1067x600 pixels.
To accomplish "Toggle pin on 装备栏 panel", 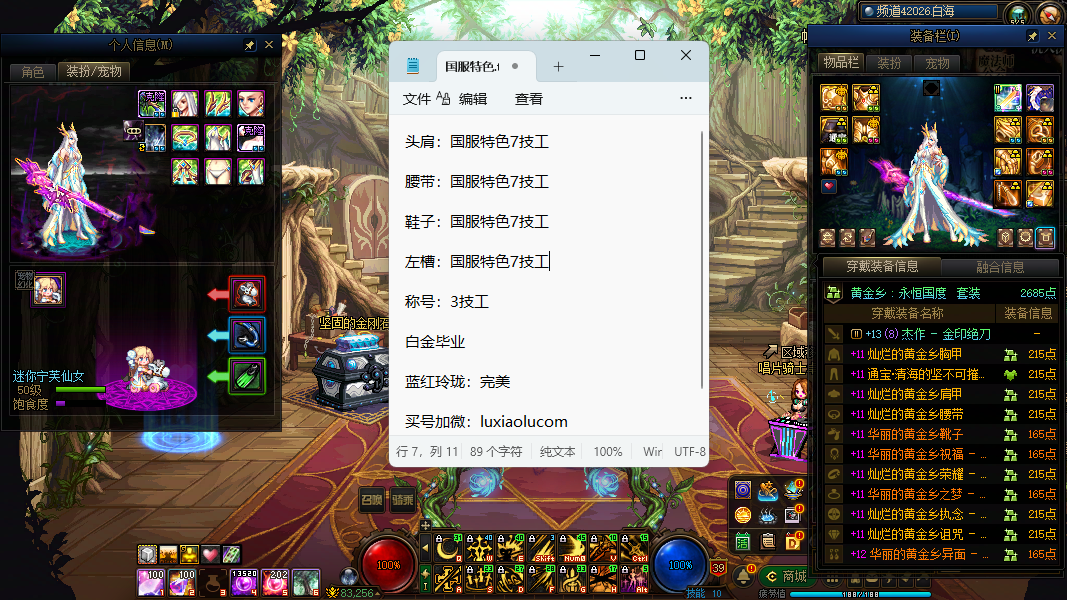I will tap(1032, 37).
